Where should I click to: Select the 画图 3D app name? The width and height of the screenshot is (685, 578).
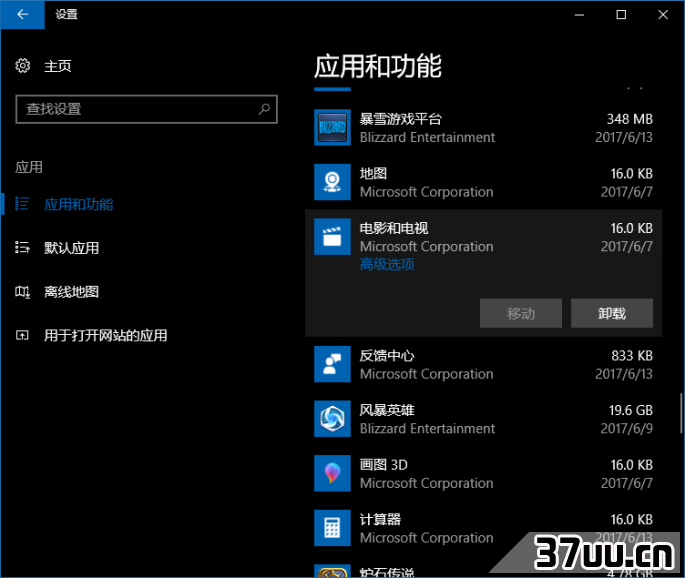[384, 465]
